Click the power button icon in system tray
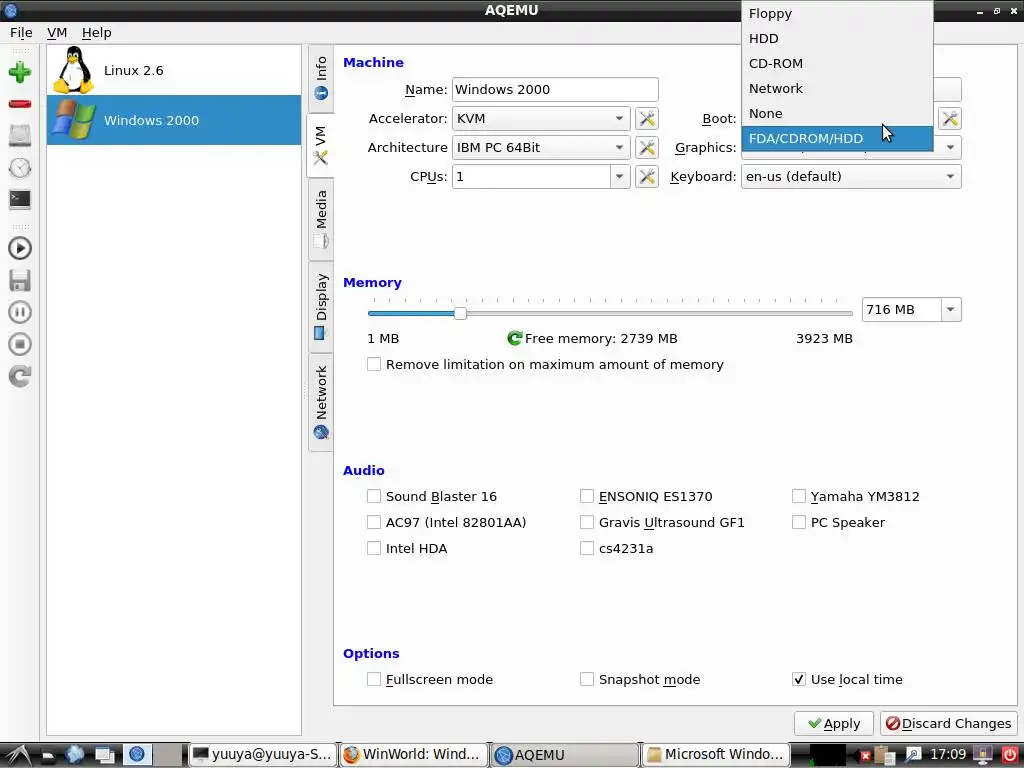 click(x=1010, y=755)
